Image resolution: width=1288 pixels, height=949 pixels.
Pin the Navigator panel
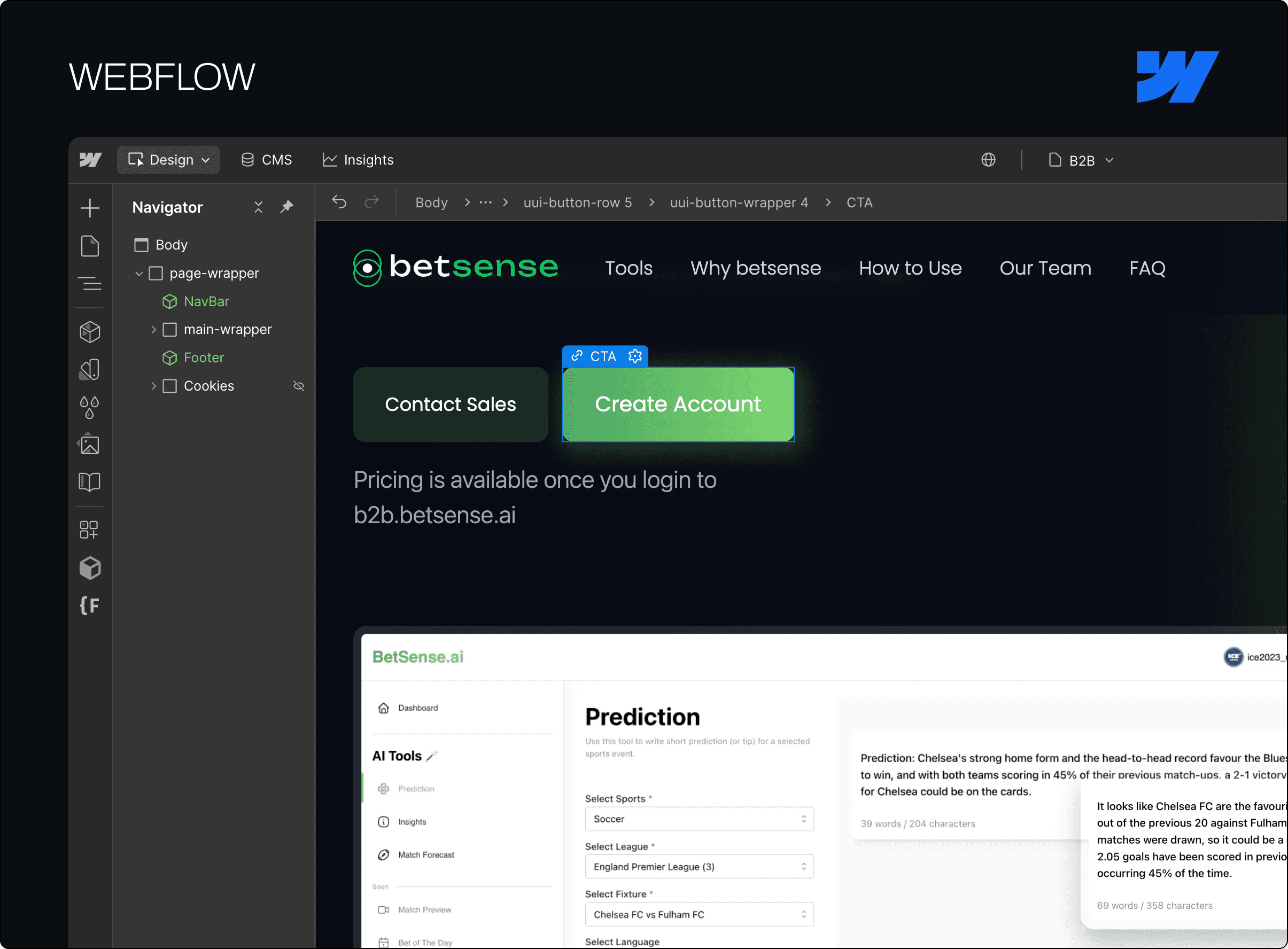pos(286,207)
